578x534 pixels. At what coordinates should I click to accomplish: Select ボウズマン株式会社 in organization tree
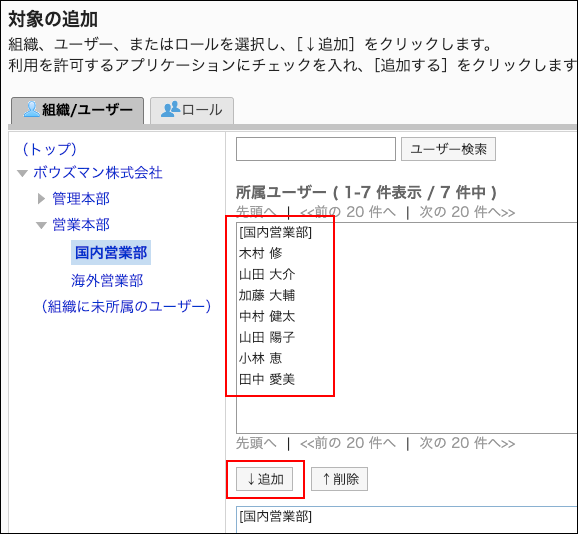[98, 172]
